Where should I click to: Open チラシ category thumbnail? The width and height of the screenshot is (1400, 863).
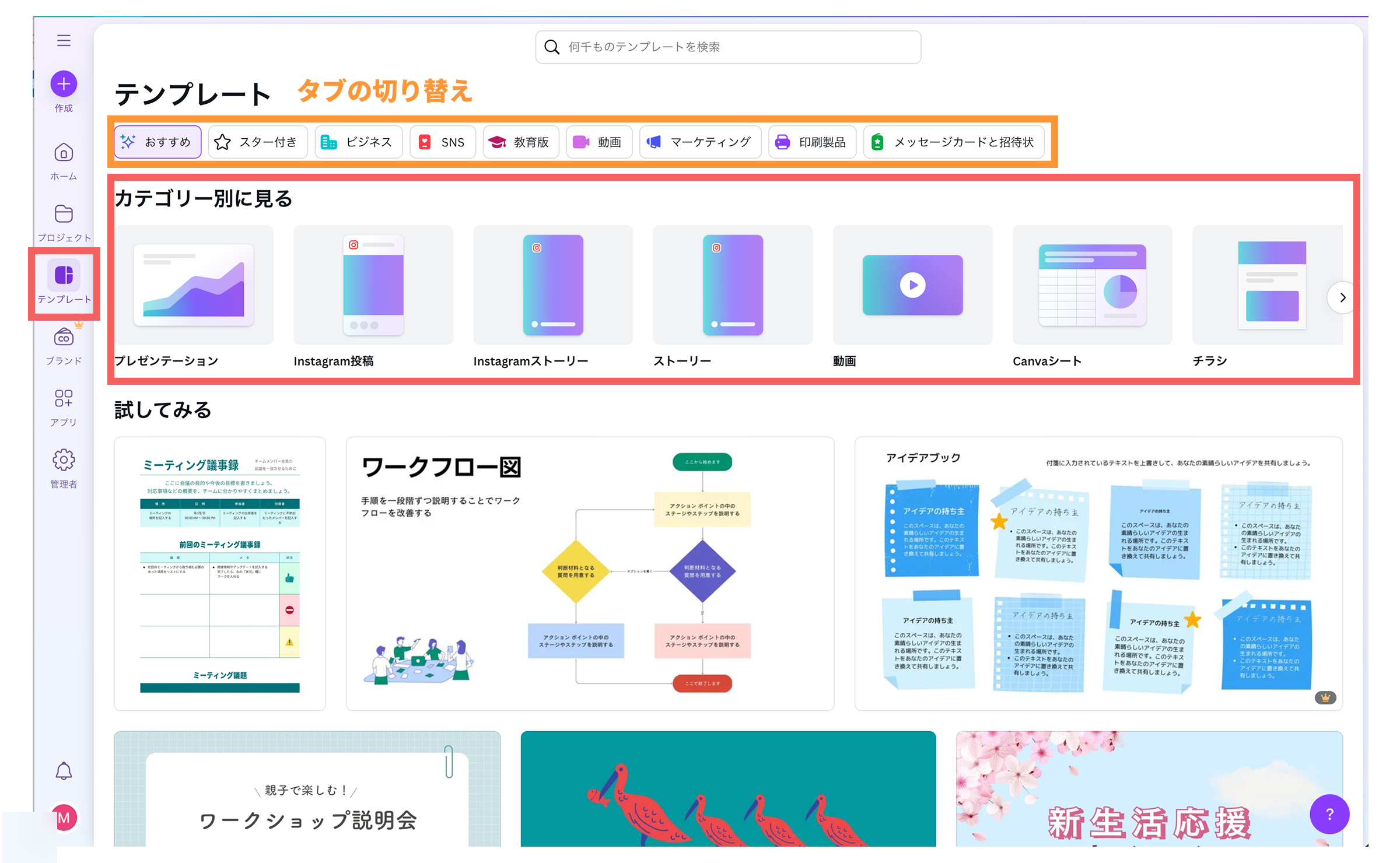click(x=1268, y=285)
